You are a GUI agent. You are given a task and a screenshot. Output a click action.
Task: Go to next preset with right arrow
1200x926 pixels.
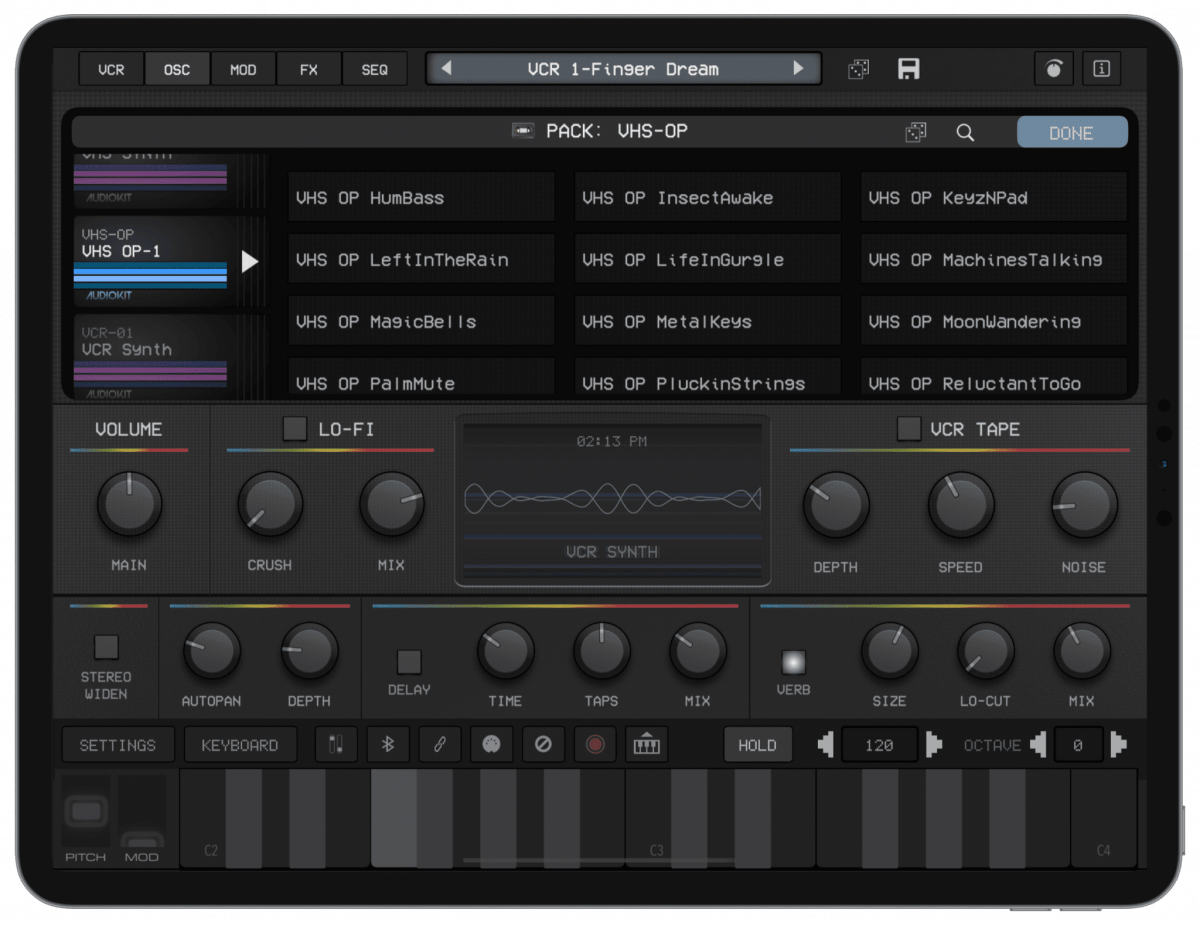[798, 69]
